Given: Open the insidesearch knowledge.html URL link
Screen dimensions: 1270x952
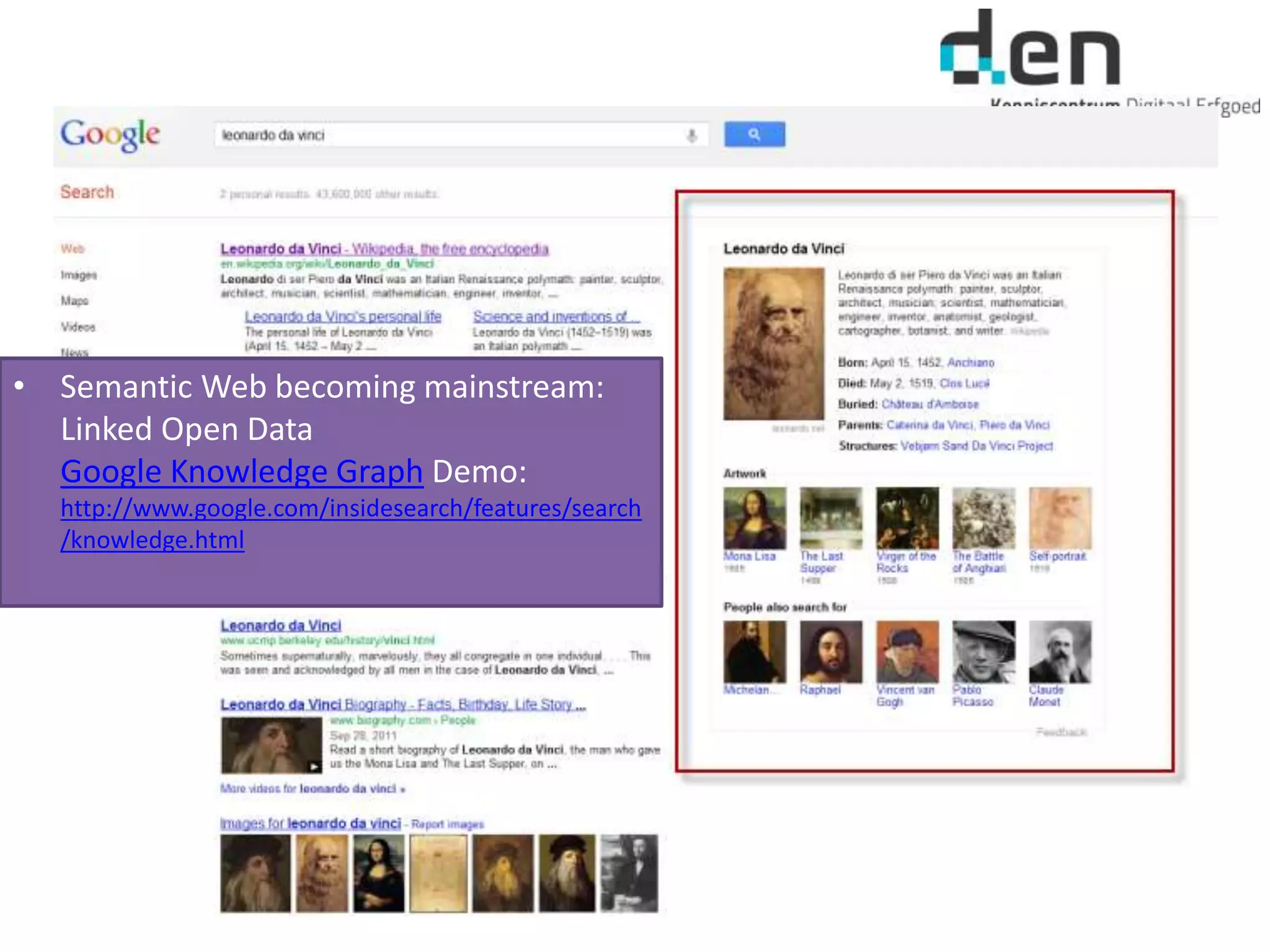Looking at the screenshot, I should [350, 524].
